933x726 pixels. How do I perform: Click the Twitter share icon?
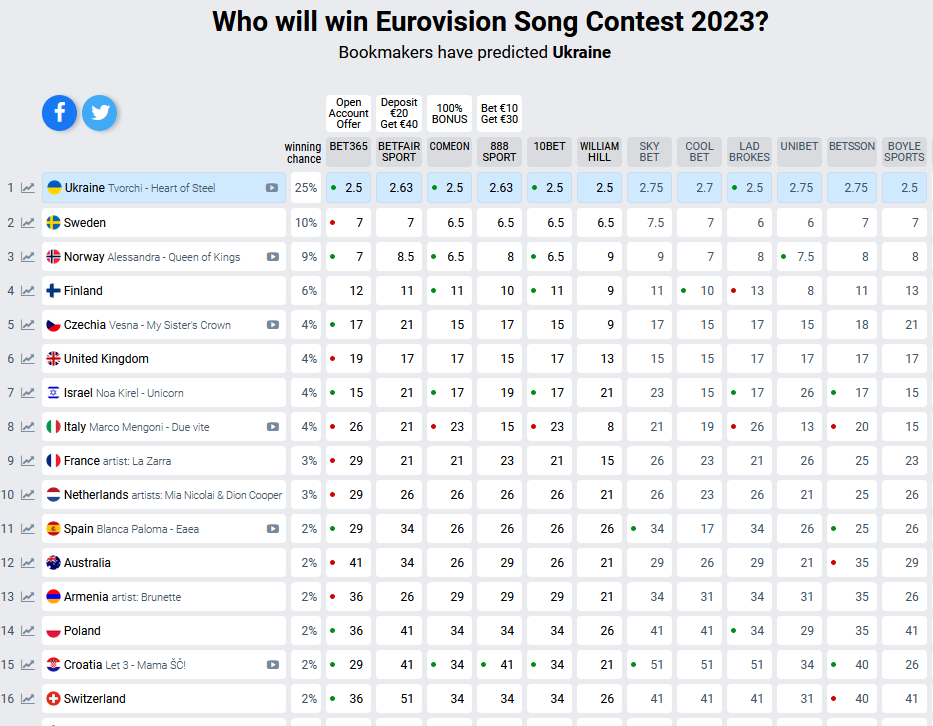pyautogui.click(x=100, y=113)
